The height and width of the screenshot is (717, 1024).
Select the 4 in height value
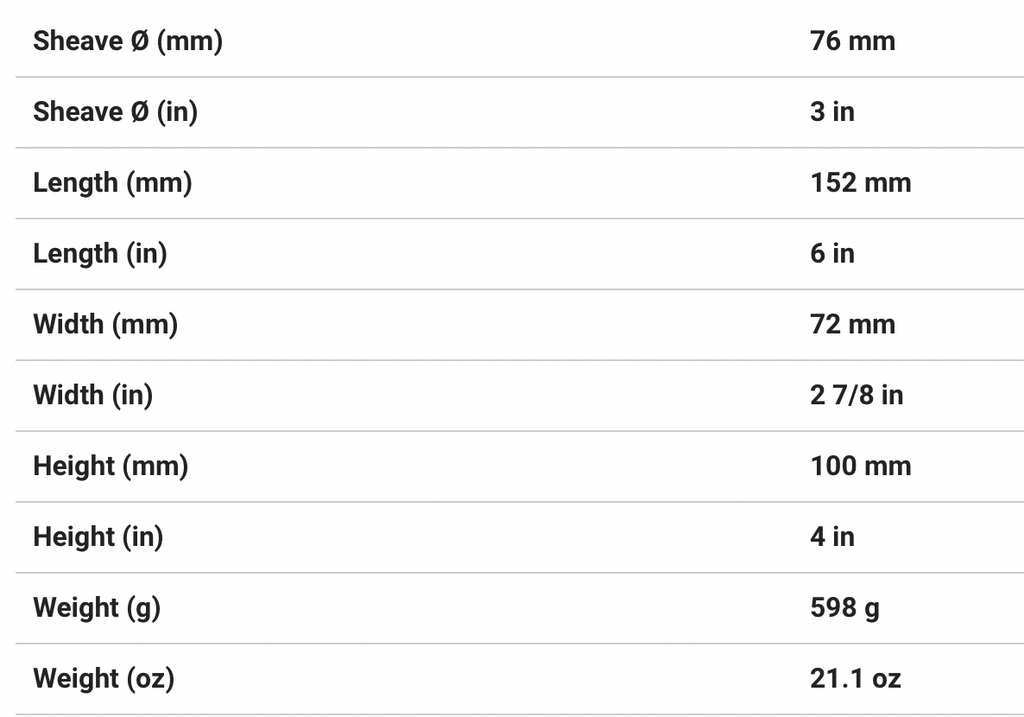[832, 537]
